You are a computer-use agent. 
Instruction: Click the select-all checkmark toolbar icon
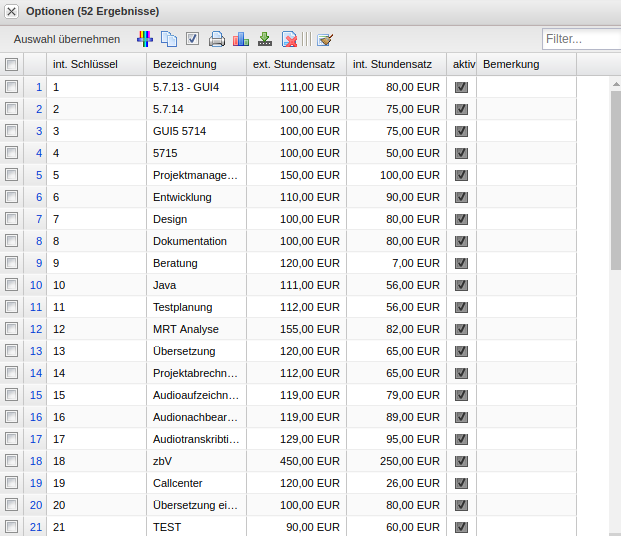coord(193,40)
